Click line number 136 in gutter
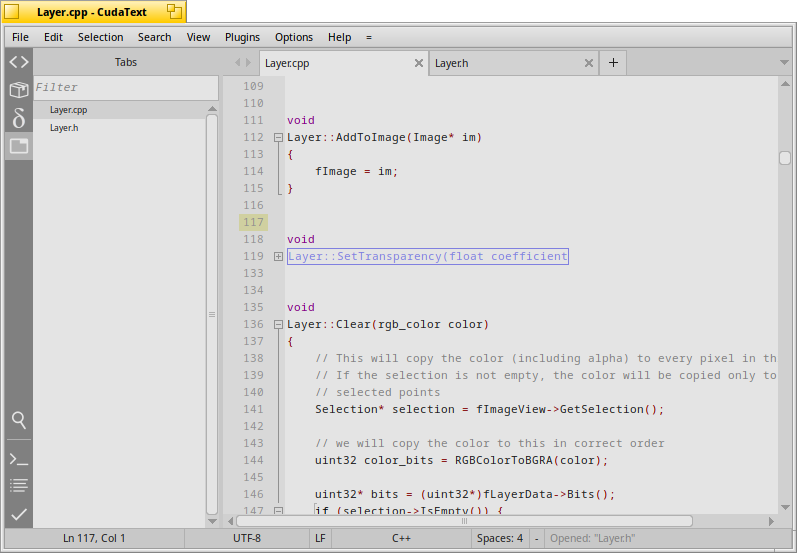Image resolution: width=797 pixels, height=553 pixels. coord(253,324)
